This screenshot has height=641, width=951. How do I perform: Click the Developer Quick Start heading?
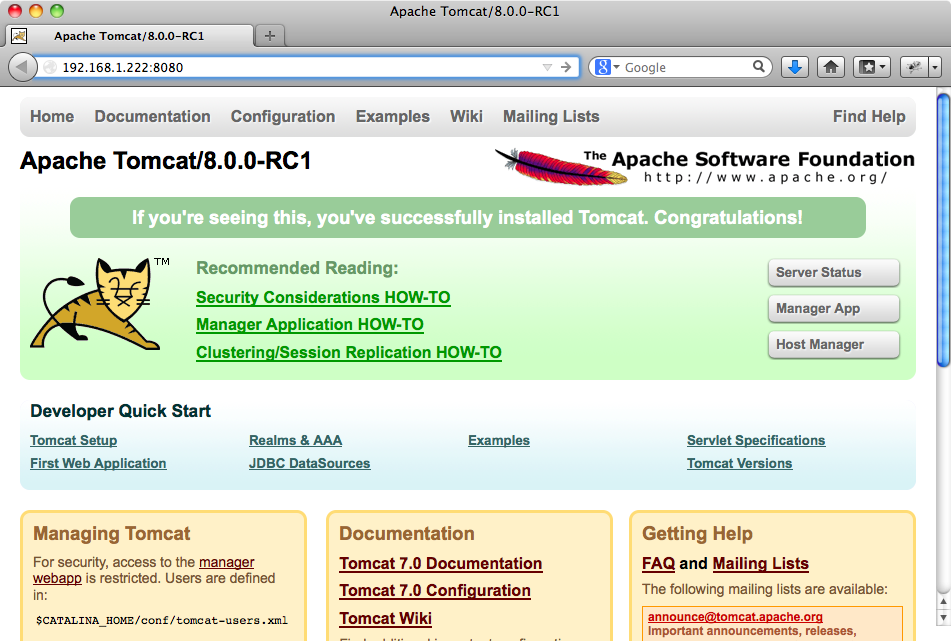point(121,411)
